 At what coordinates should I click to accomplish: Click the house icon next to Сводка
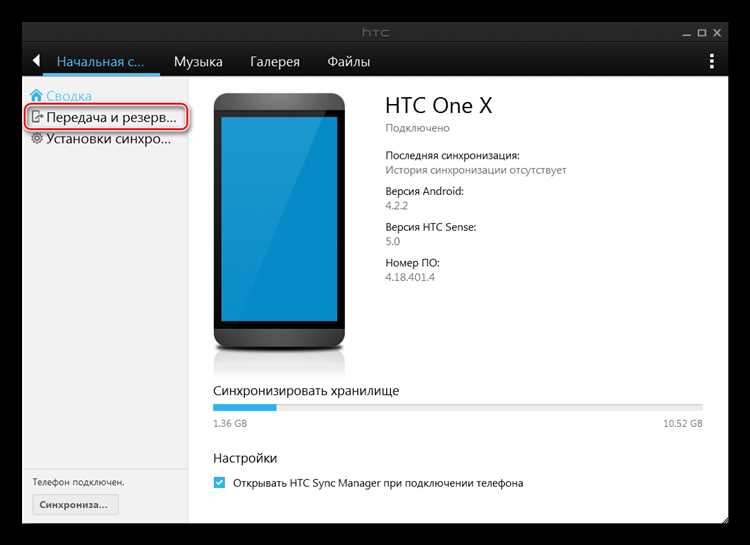37,96
